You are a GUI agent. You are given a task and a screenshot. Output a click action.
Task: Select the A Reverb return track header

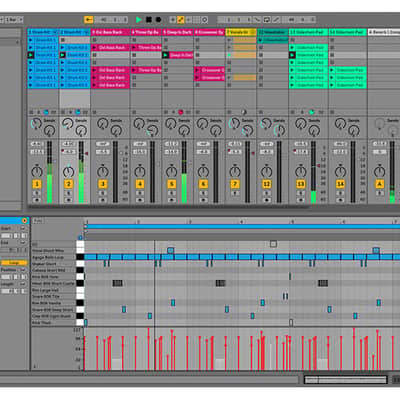pos(383,32)
